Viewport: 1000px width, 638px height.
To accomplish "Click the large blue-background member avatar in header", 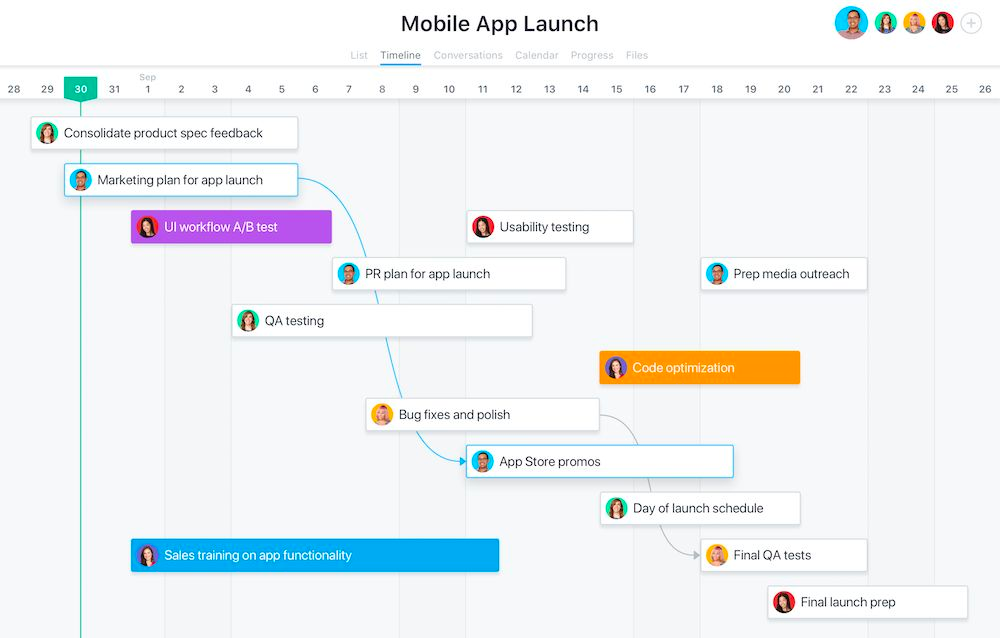I will click(x=851, y=23).
